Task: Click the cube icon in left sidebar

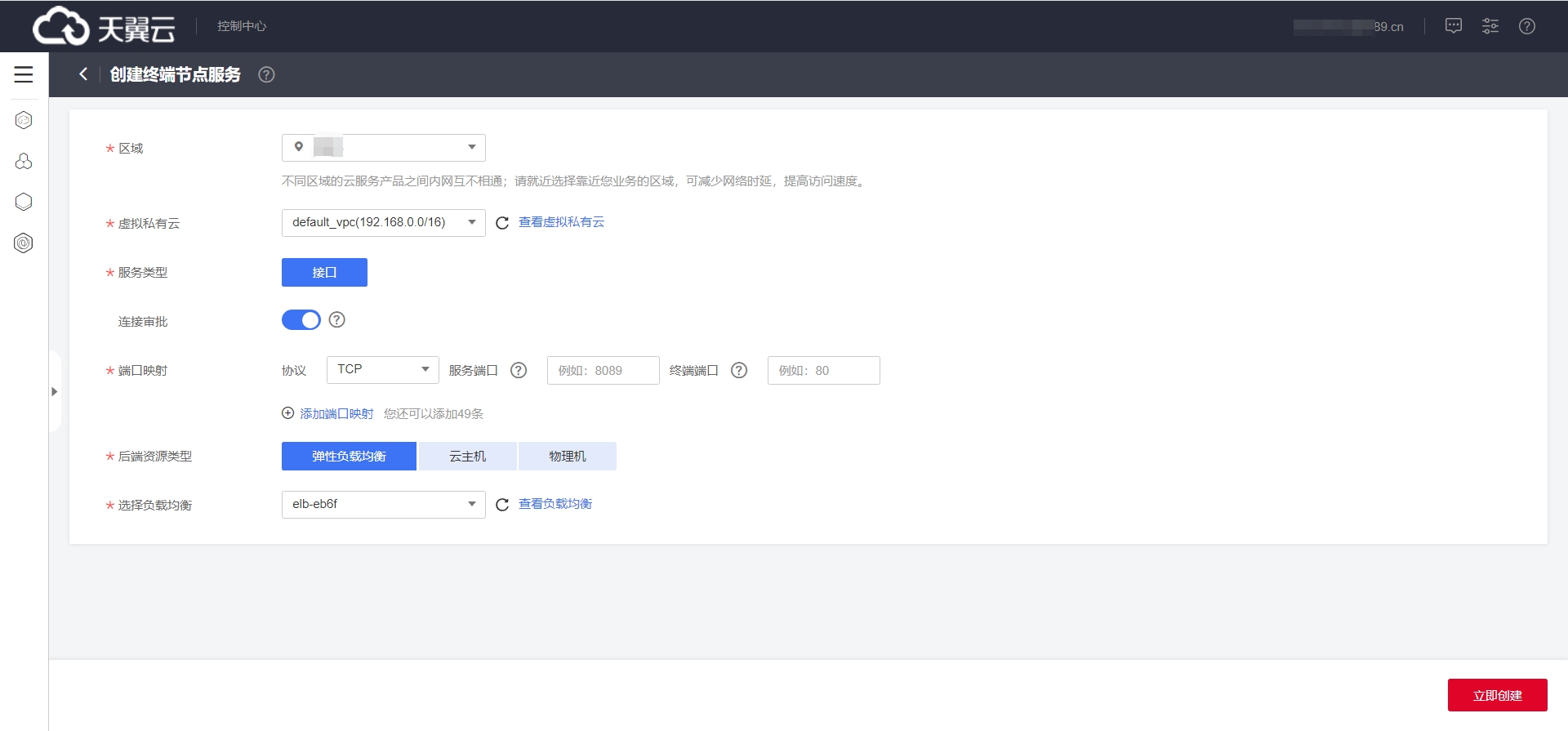Action: click(x=24, y=202)
